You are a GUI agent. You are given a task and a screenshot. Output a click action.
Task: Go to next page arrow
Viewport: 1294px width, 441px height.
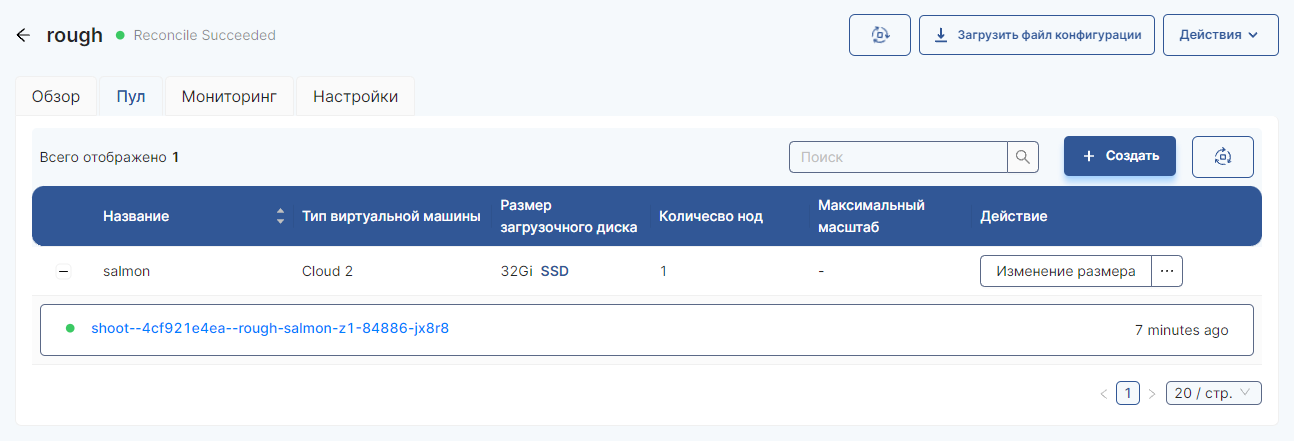(x=1152, y=394)
